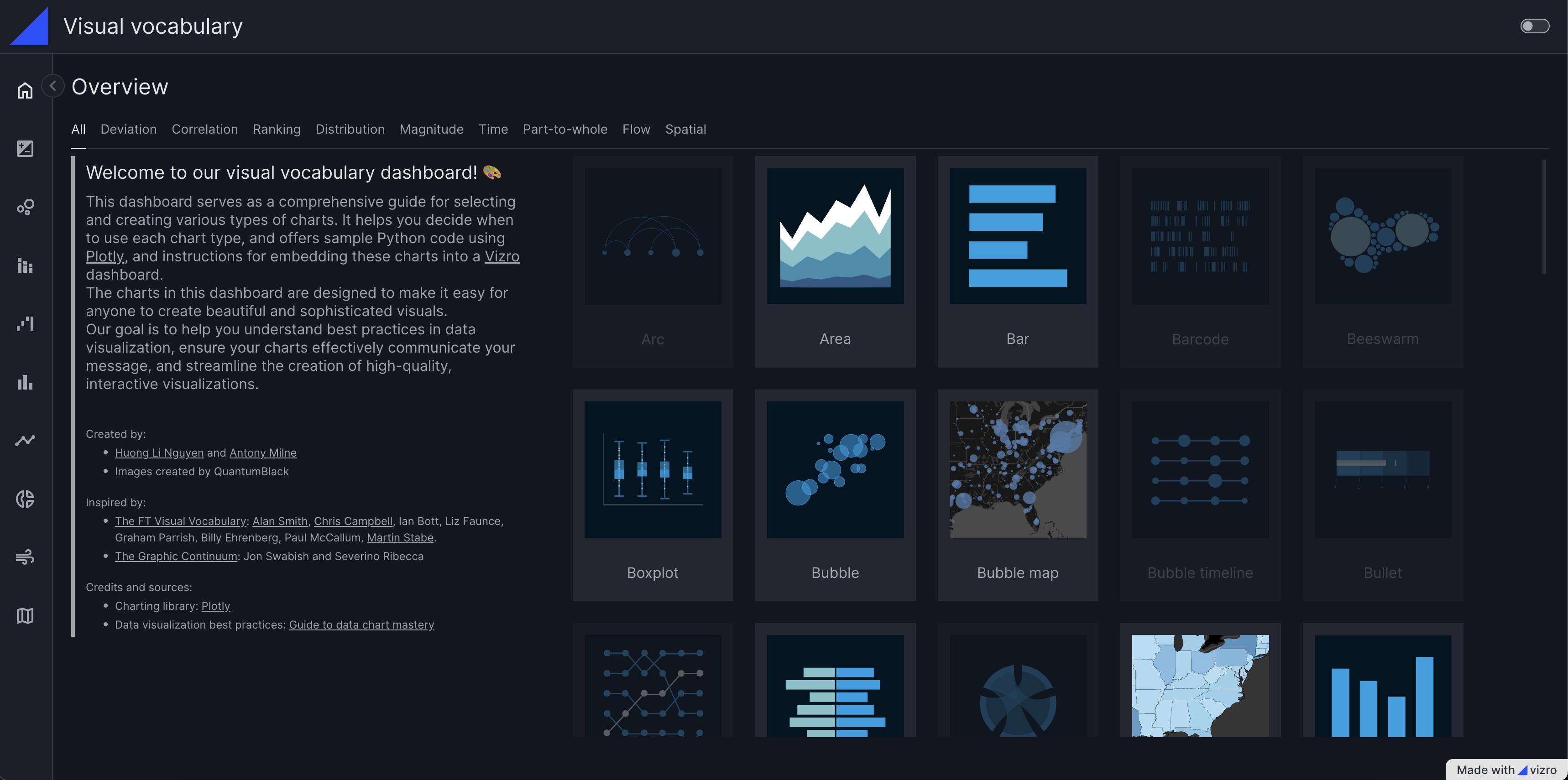Click the Vizro blue triangle logo

tap(29, 26)
